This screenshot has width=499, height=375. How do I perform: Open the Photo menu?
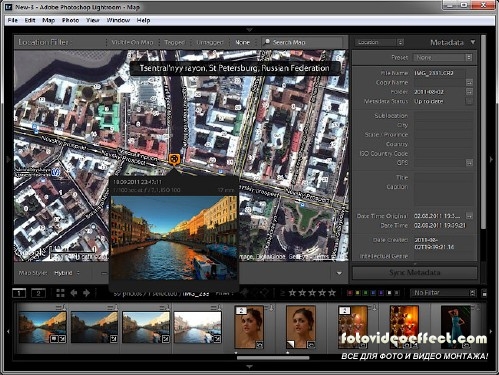tap(70, 20)
